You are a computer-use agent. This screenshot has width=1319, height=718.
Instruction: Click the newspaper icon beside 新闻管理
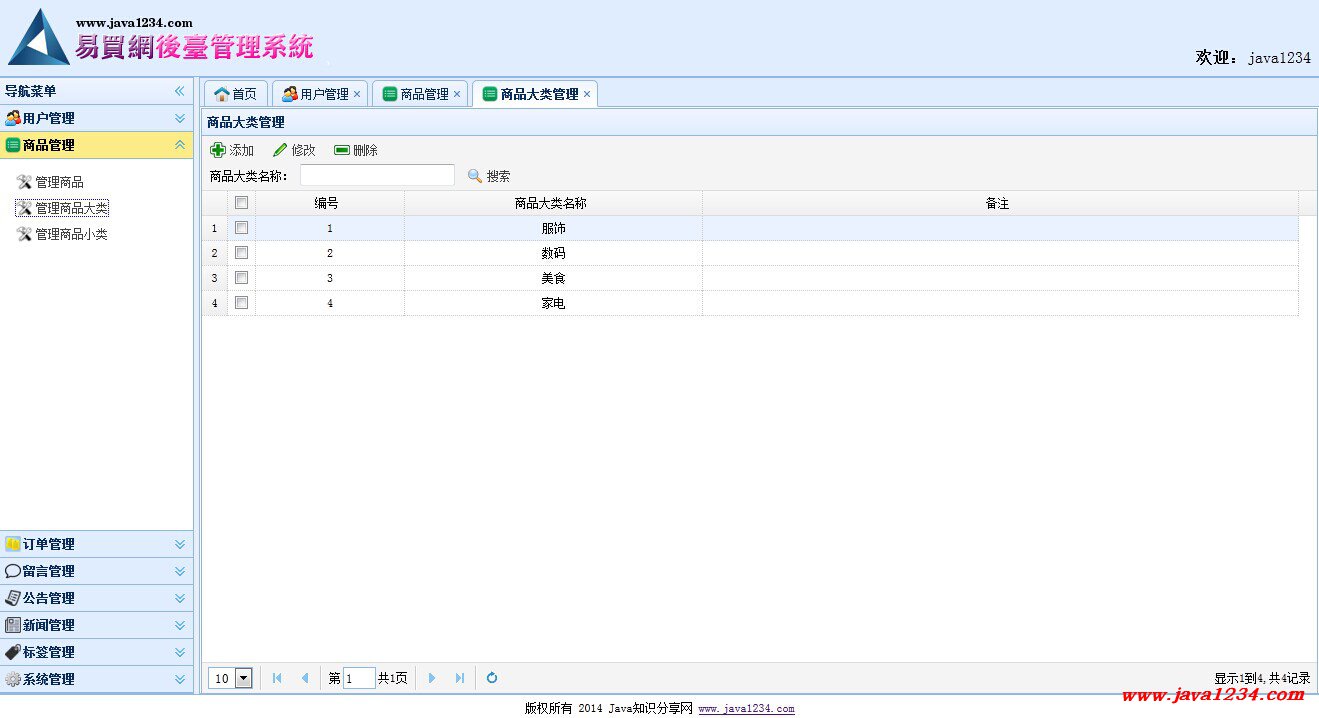(13, 625)
